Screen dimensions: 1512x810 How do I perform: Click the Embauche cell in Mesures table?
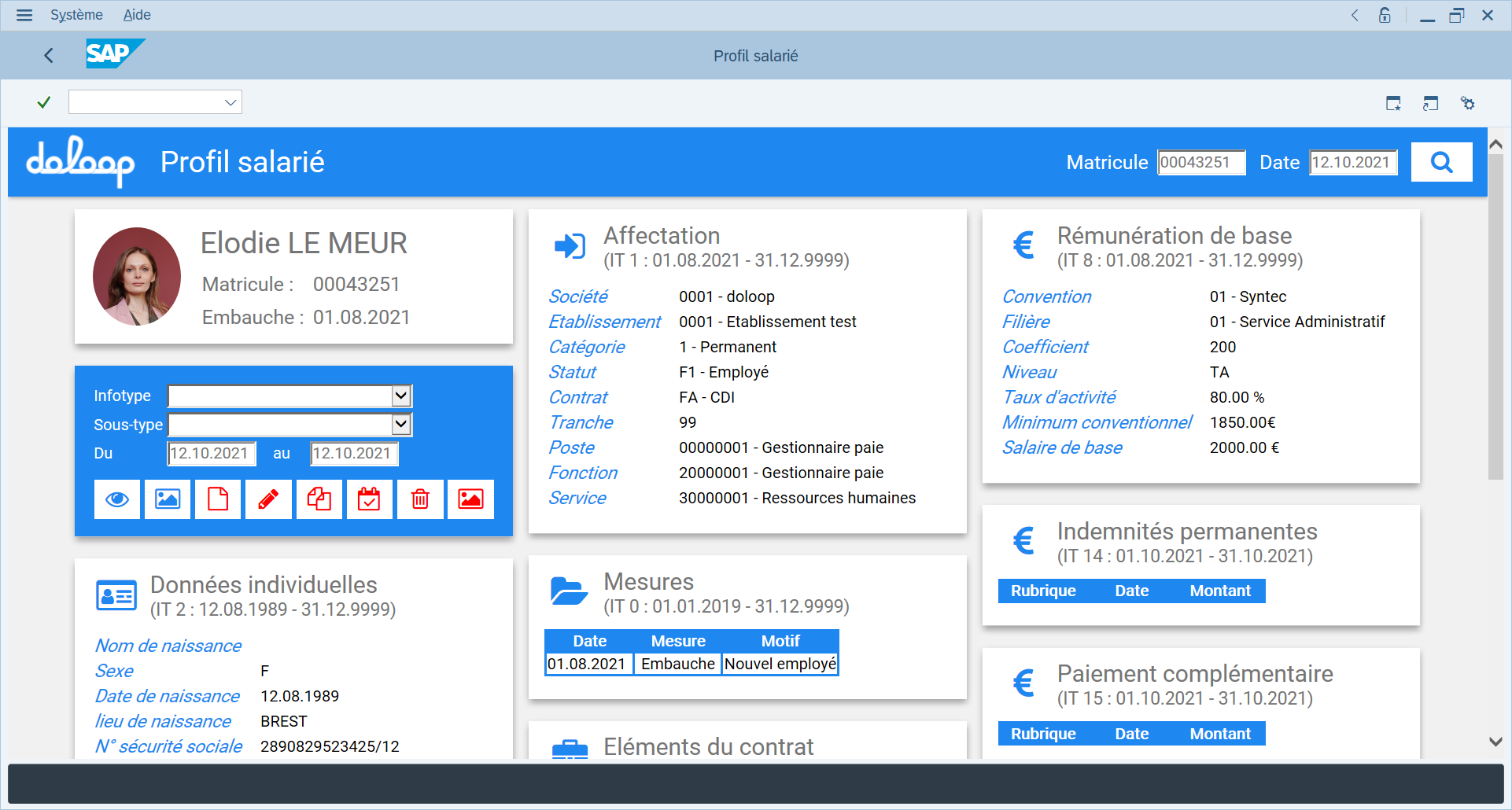[678, 665]
